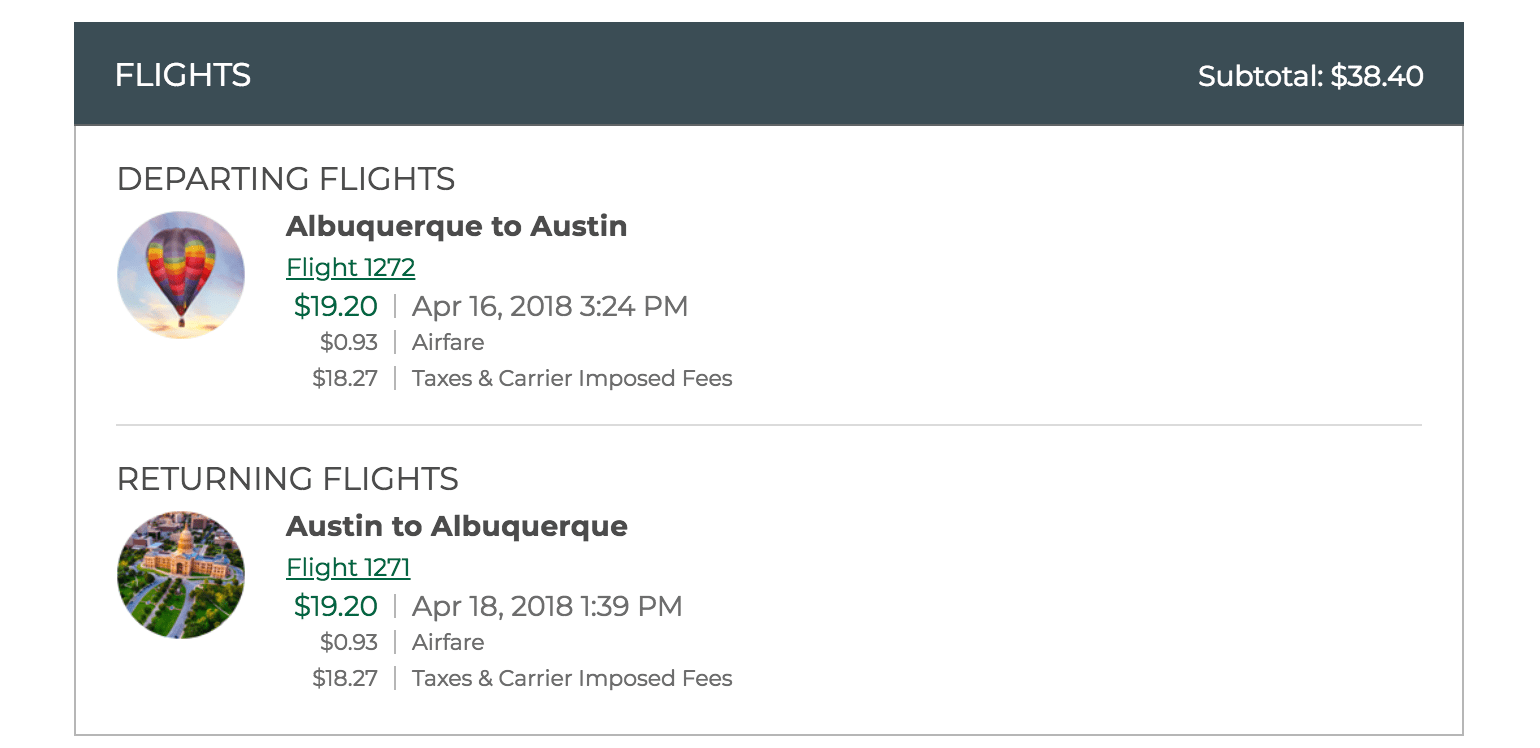The height and width of the screenshot is (748, 1540).
Task: Click the Apr 16, 2018 departure date
Action: point(549,306)
